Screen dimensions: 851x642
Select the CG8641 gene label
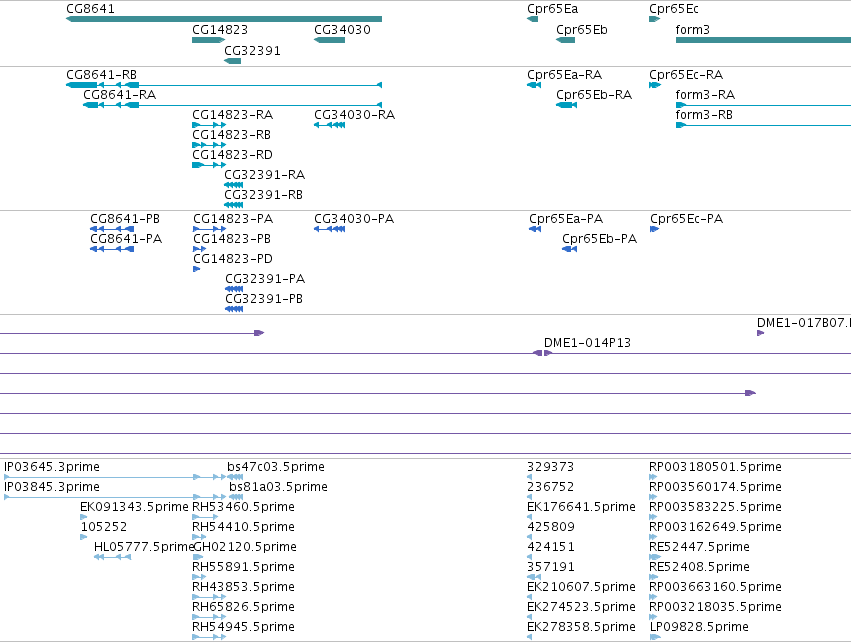pyautogui.click(x=90, y=9)
